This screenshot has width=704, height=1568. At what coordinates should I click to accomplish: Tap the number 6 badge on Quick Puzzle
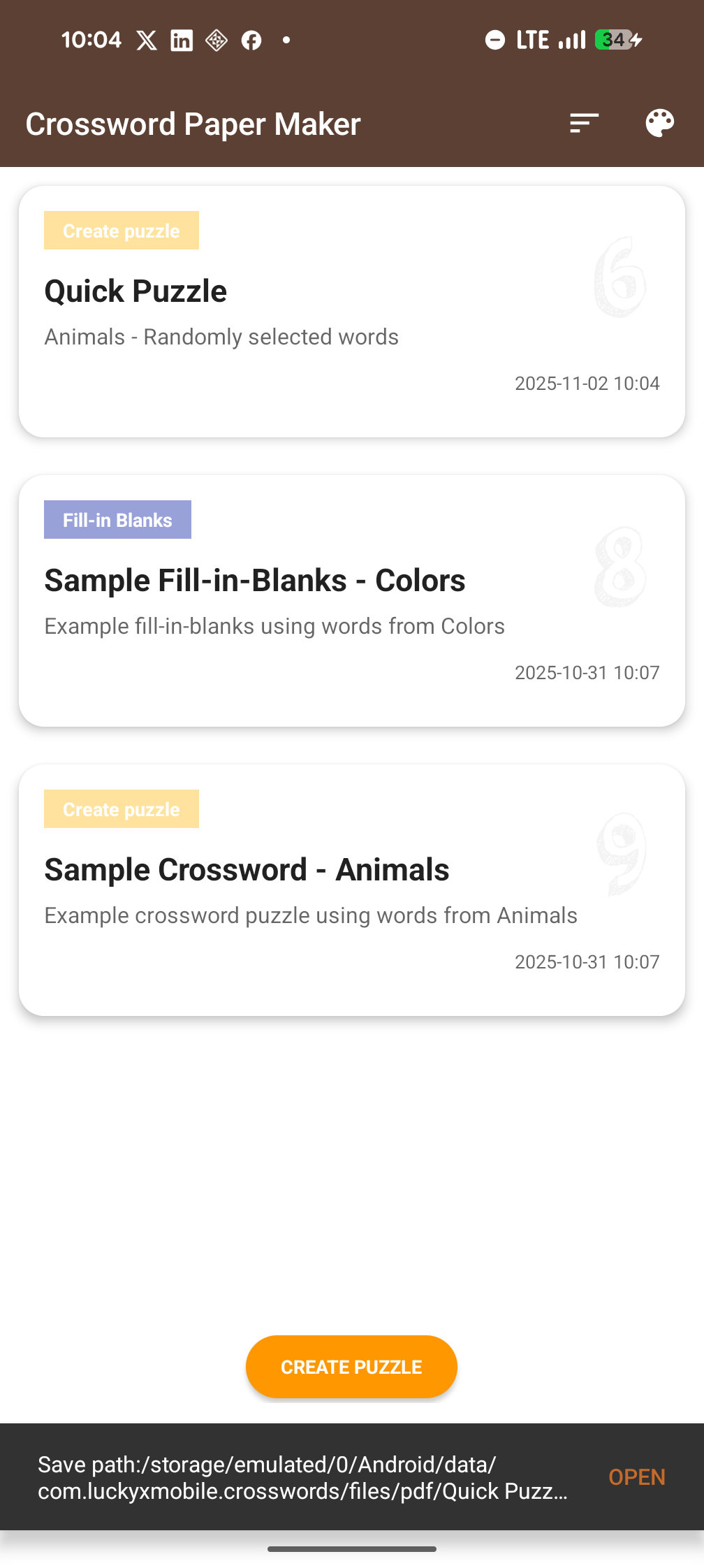pyautogui.click(x=619, y=277)
